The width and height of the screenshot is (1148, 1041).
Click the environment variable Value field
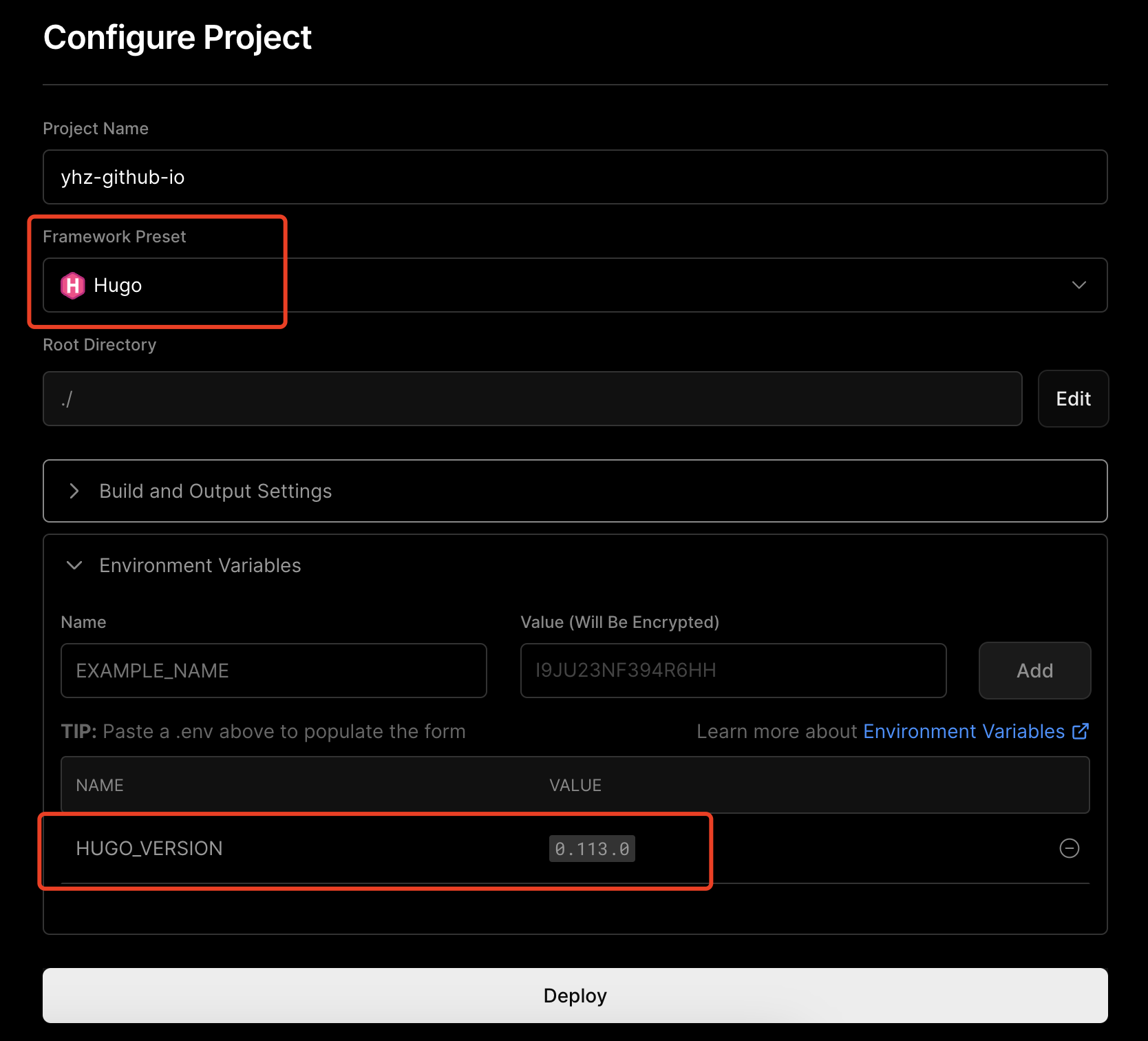(x=733, y=671)
